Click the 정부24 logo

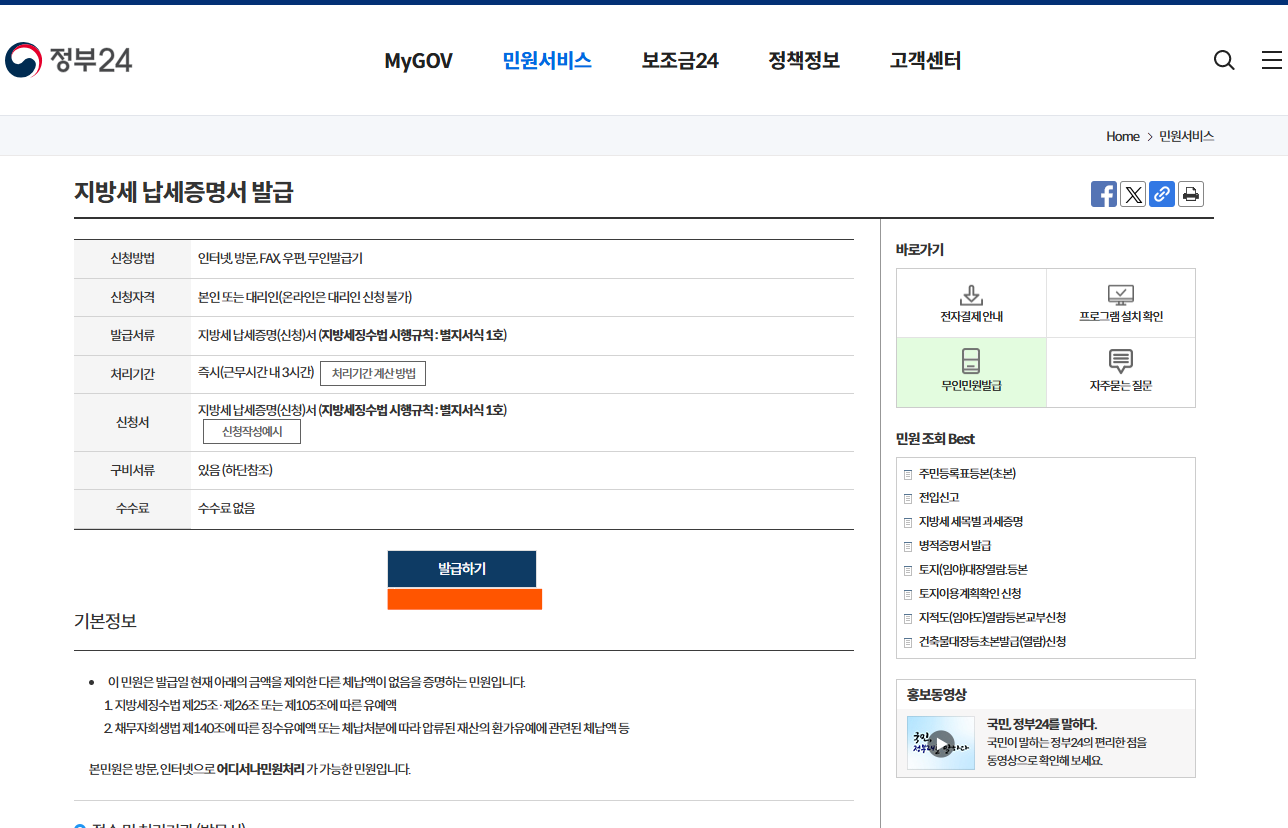click(x=67, y=59)
